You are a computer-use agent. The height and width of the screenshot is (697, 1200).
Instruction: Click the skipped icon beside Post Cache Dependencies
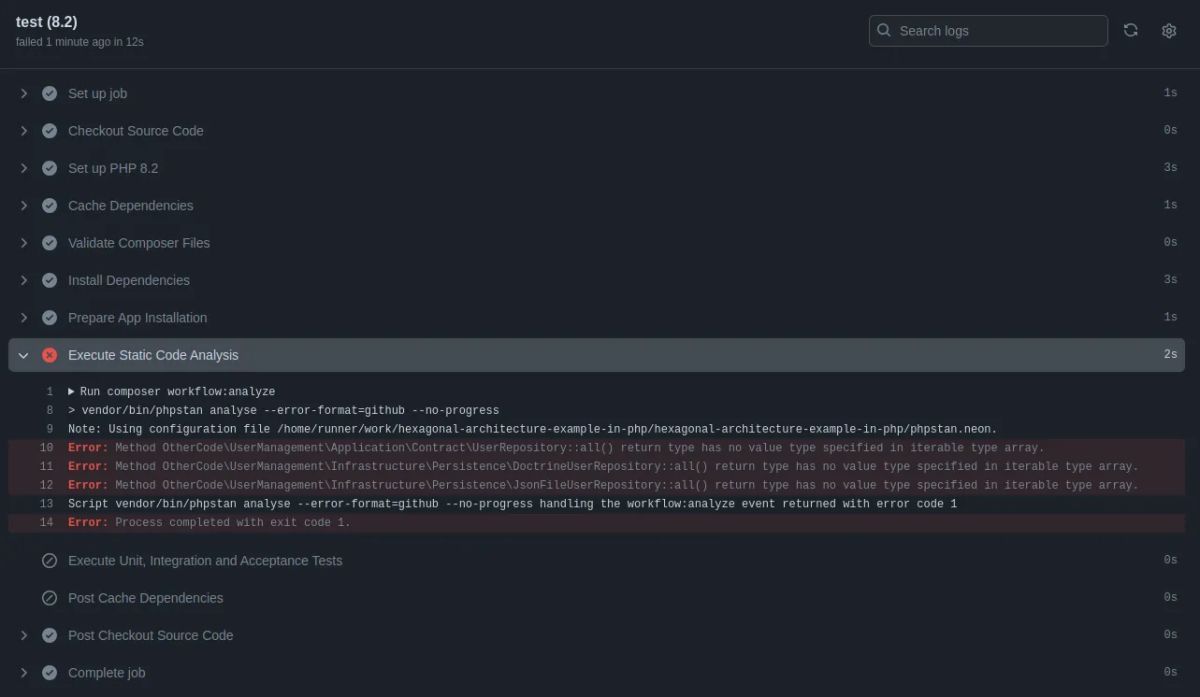tap(49, 597)
